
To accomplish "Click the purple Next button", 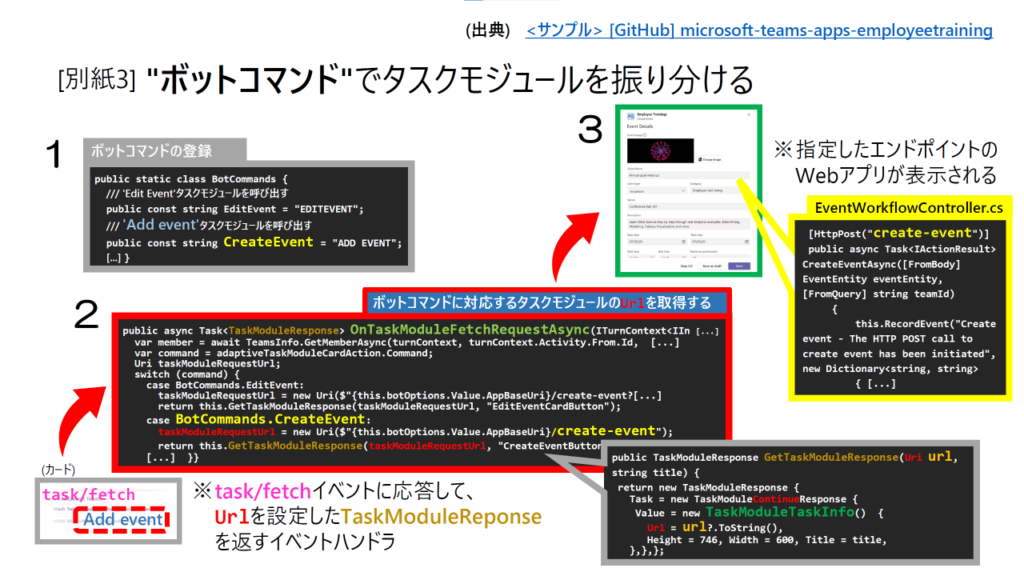I will [x=739, y=266].
